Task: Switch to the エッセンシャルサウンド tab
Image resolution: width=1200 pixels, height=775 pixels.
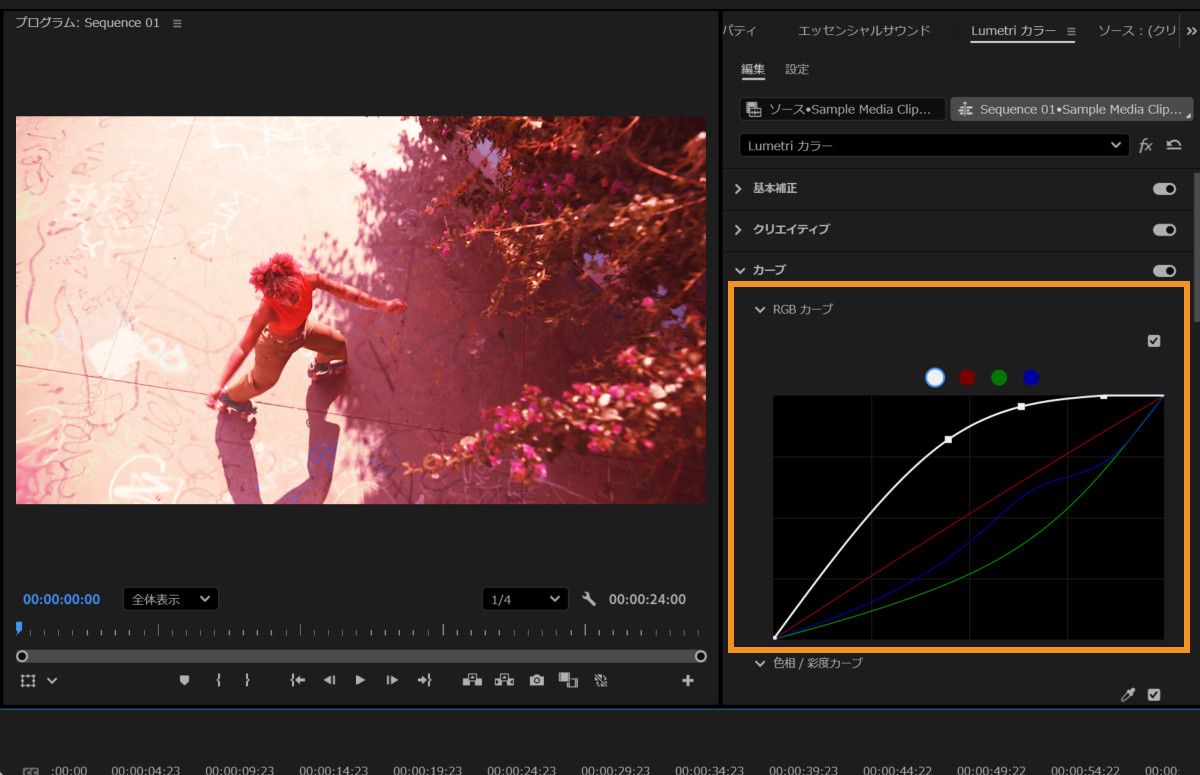Action: [864, 31]
